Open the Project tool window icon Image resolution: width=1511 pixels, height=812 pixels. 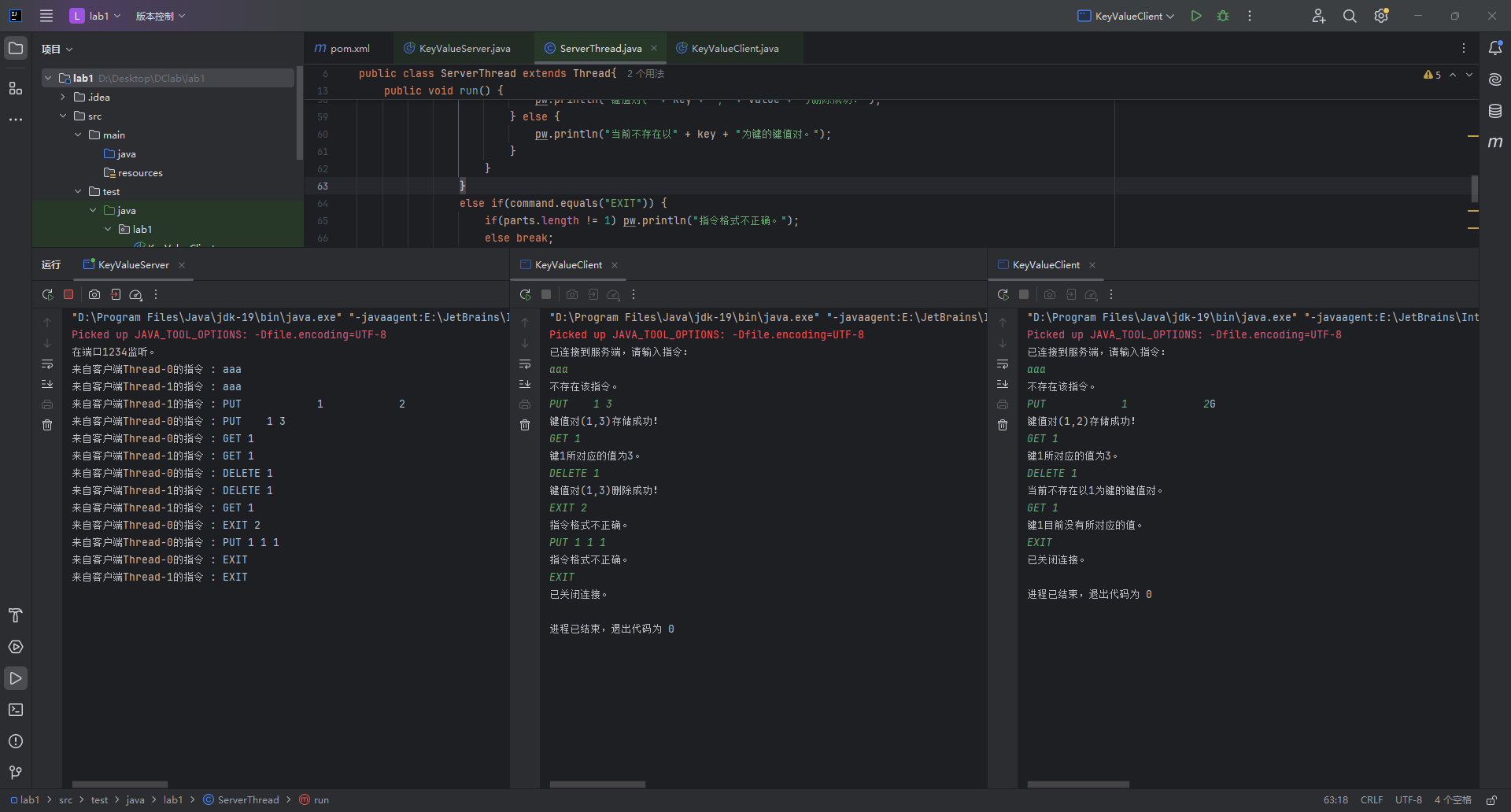16,49
